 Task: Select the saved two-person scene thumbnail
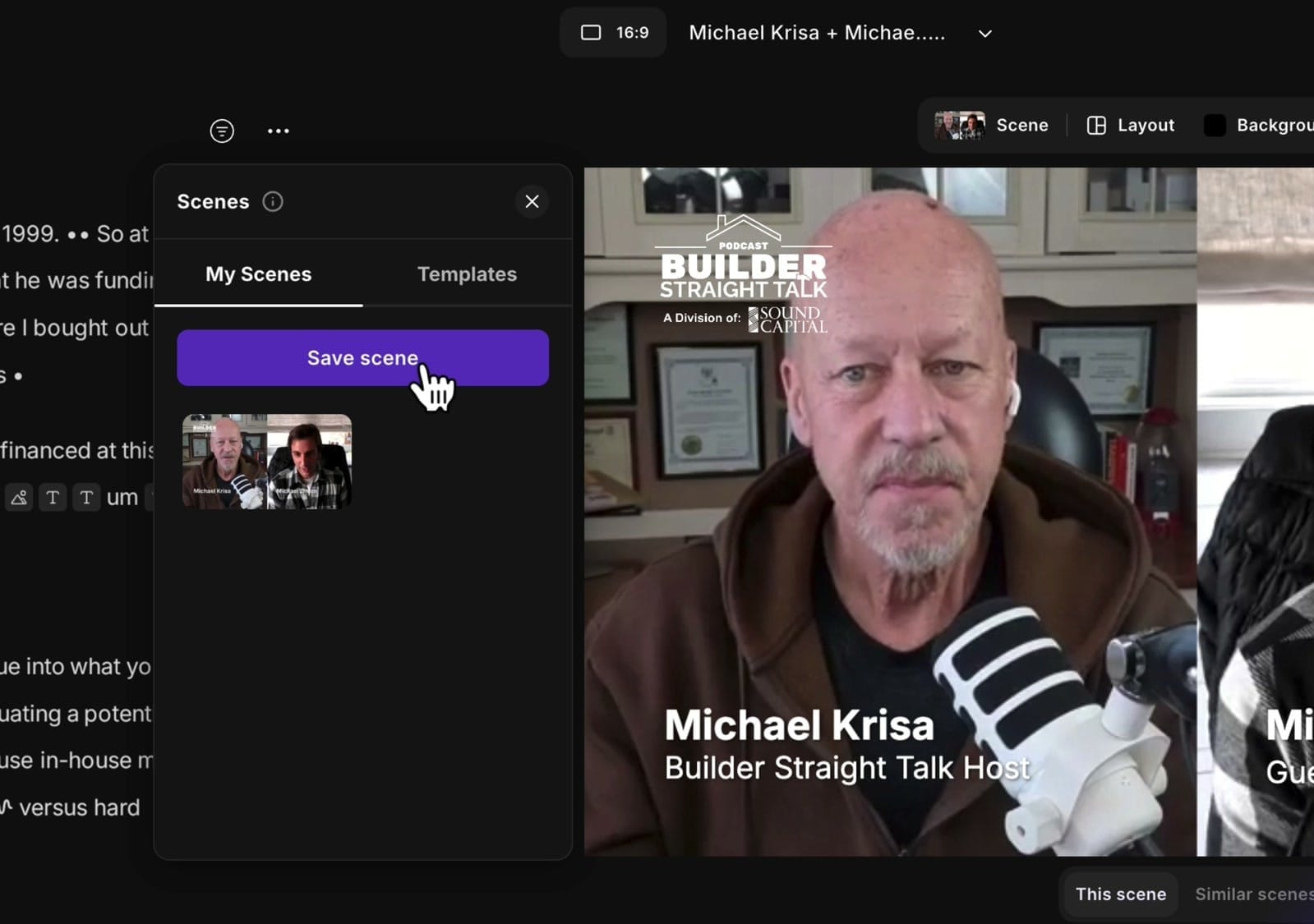click(x=267, y=462)
